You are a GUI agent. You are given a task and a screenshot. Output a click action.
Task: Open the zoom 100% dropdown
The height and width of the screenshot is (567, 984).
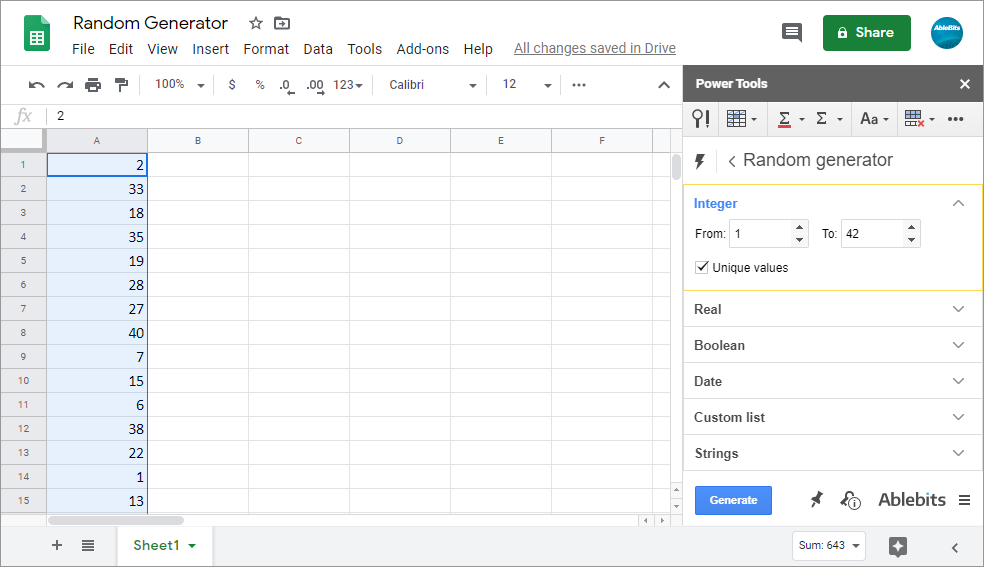click(180, 85)
